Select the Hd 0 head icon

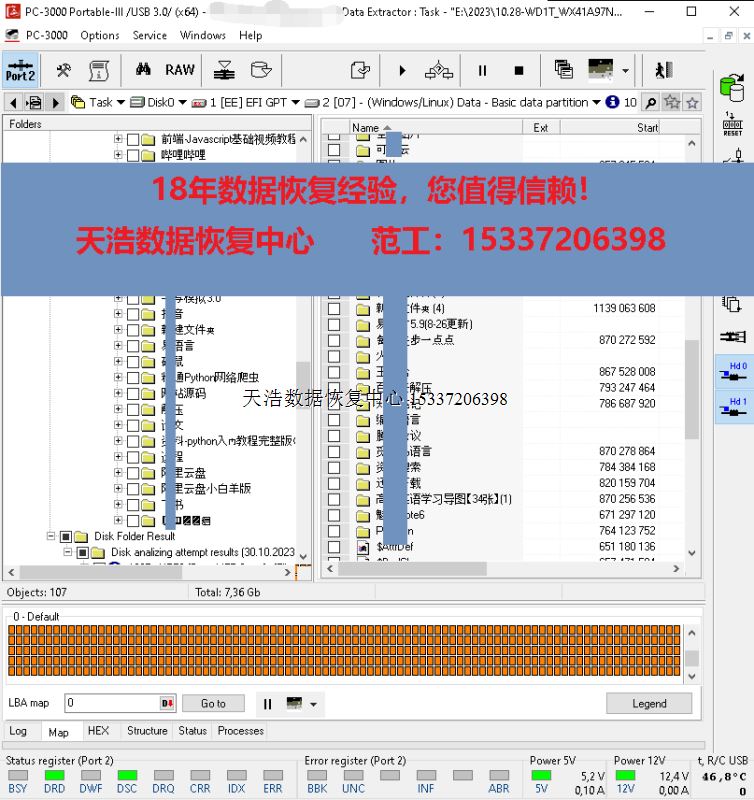point(733,372)
